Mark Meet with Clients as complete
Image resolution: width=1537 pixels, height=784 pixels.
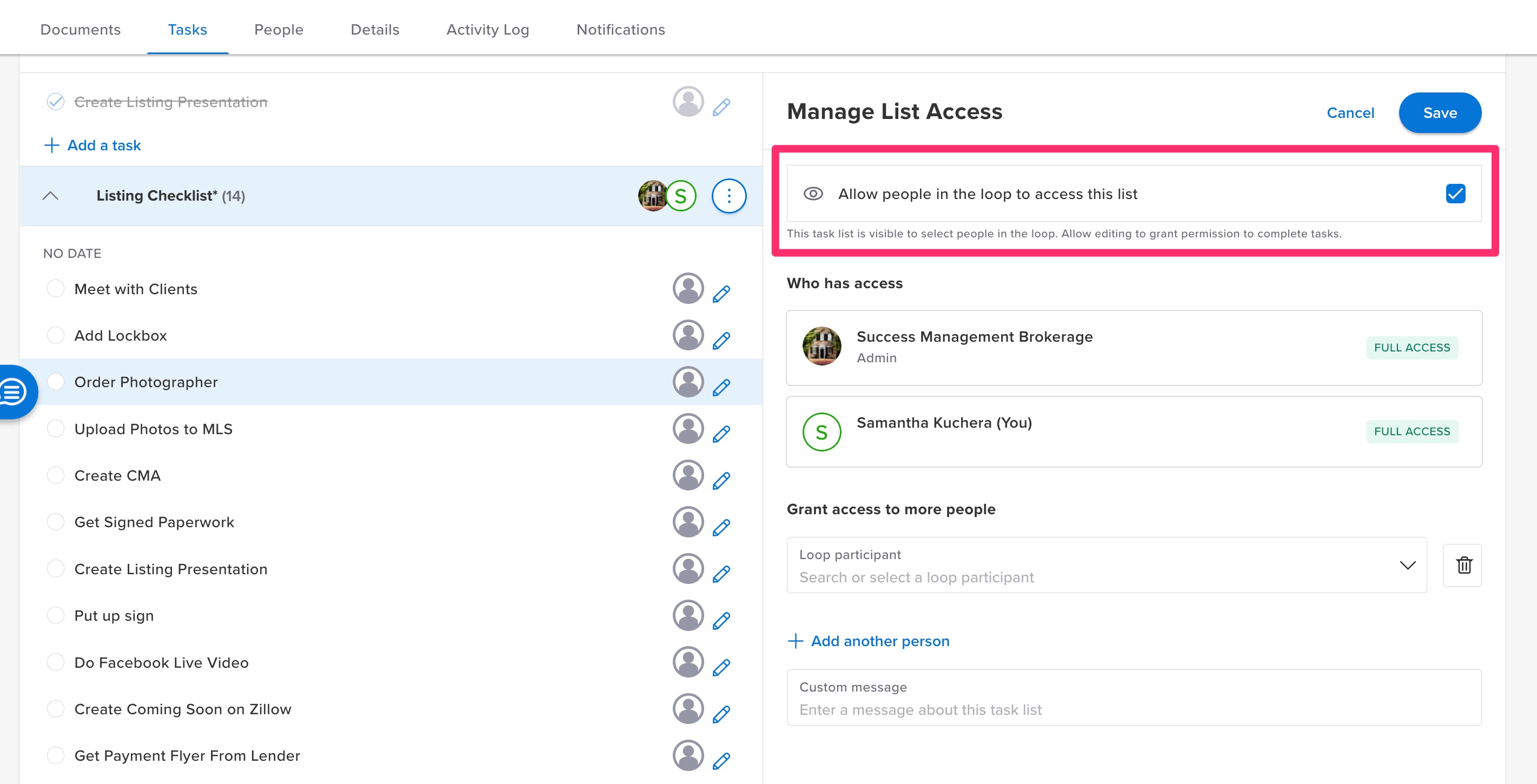click(56, 288)
